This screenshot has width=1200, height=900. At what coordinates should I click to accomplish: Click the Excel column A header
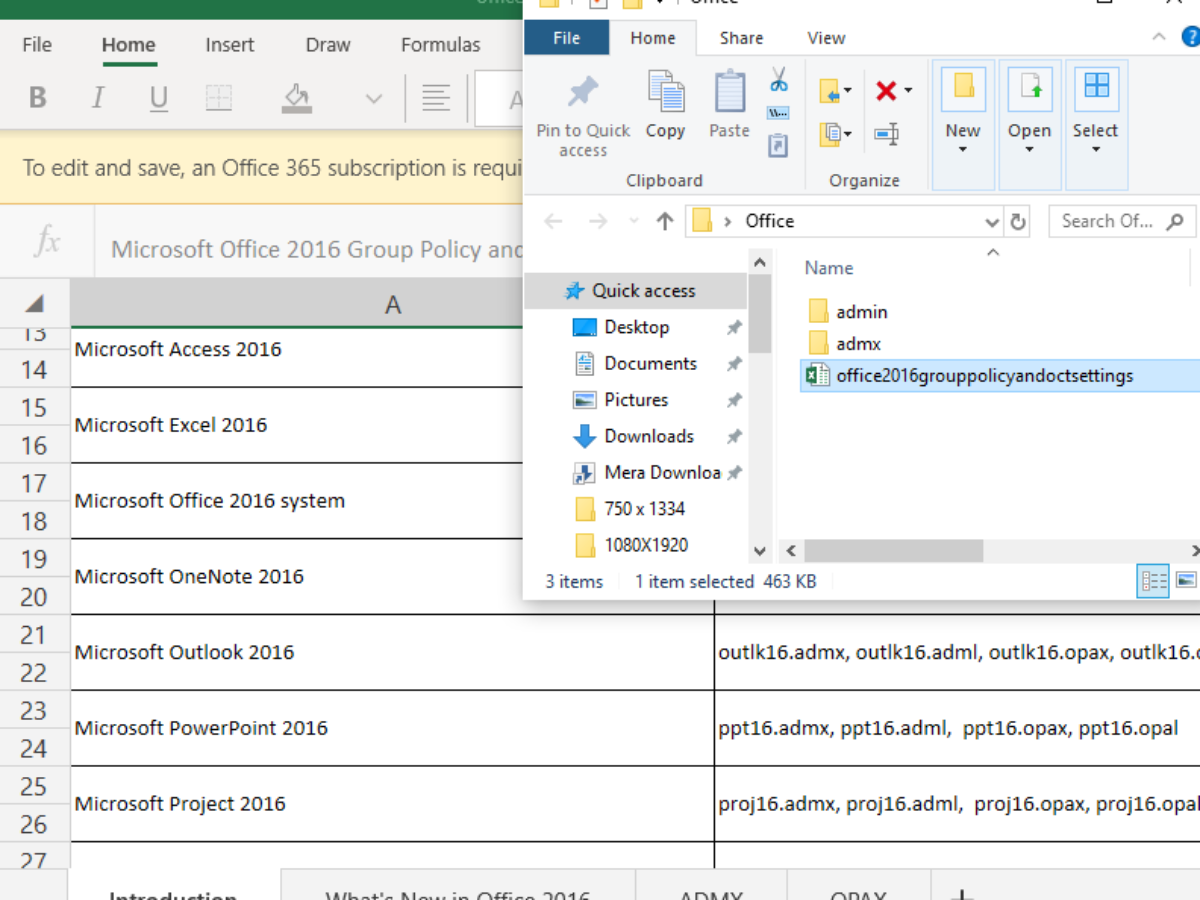392,304
